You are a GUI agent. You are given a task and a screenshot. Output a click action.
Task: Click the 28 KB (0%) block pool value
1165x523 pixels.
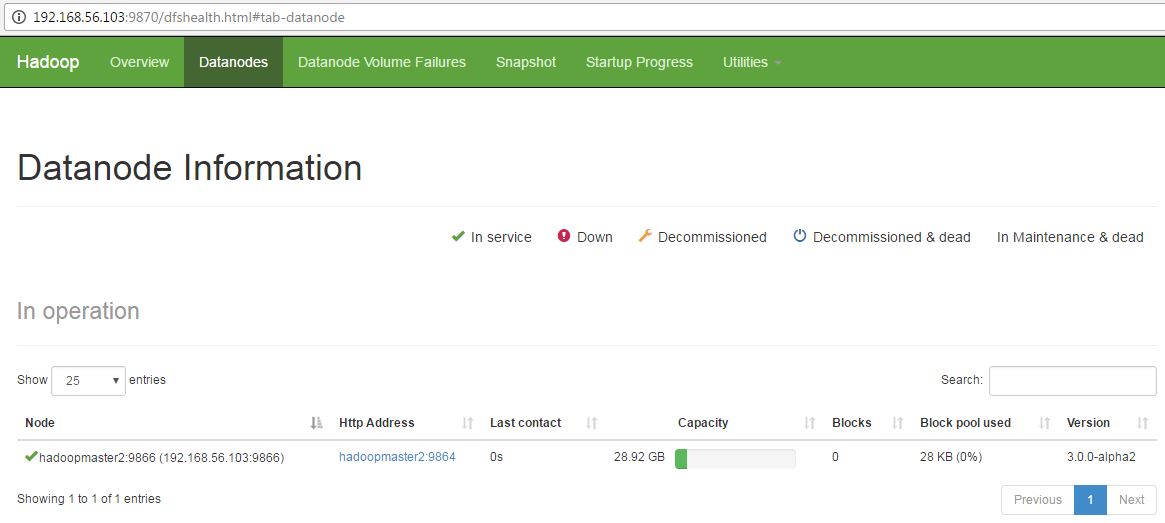(x=950, y=457)
